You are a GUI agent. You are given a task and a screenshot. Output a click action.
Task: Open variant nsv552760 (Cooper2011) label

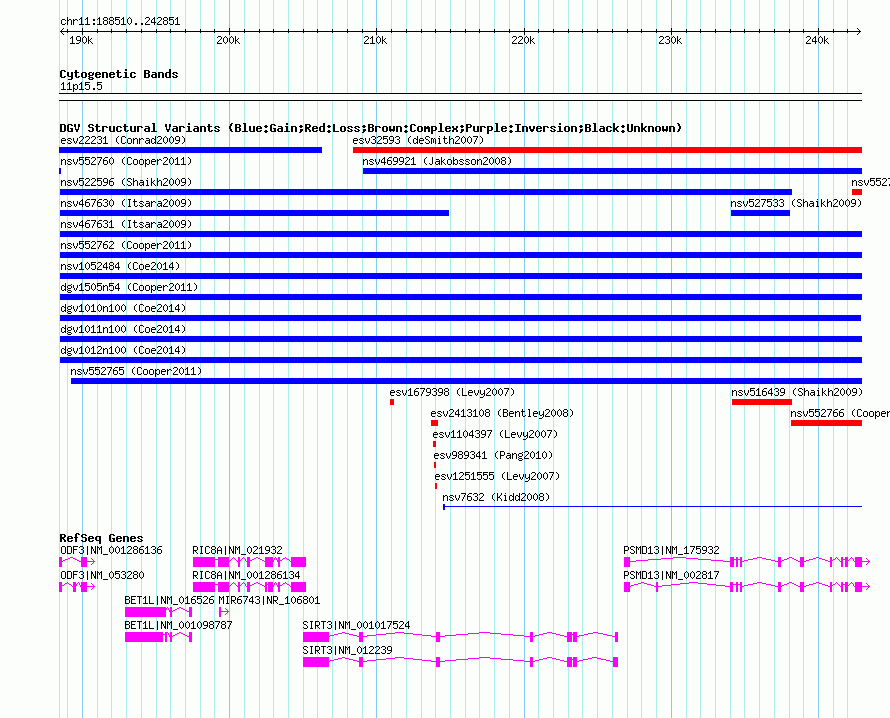click(x=126, y=161)
